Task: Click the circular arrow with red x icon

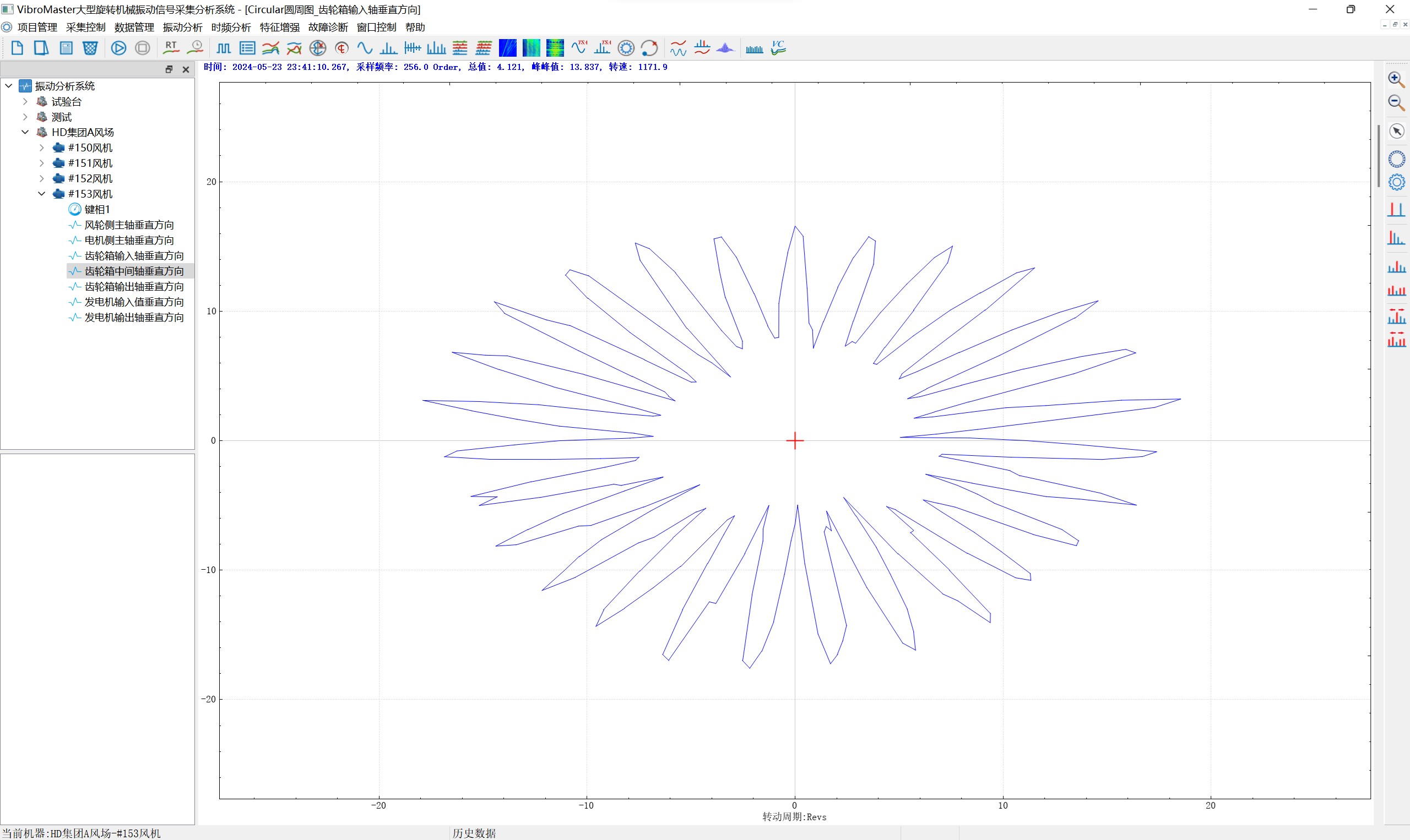Action: tap(649, 48)
